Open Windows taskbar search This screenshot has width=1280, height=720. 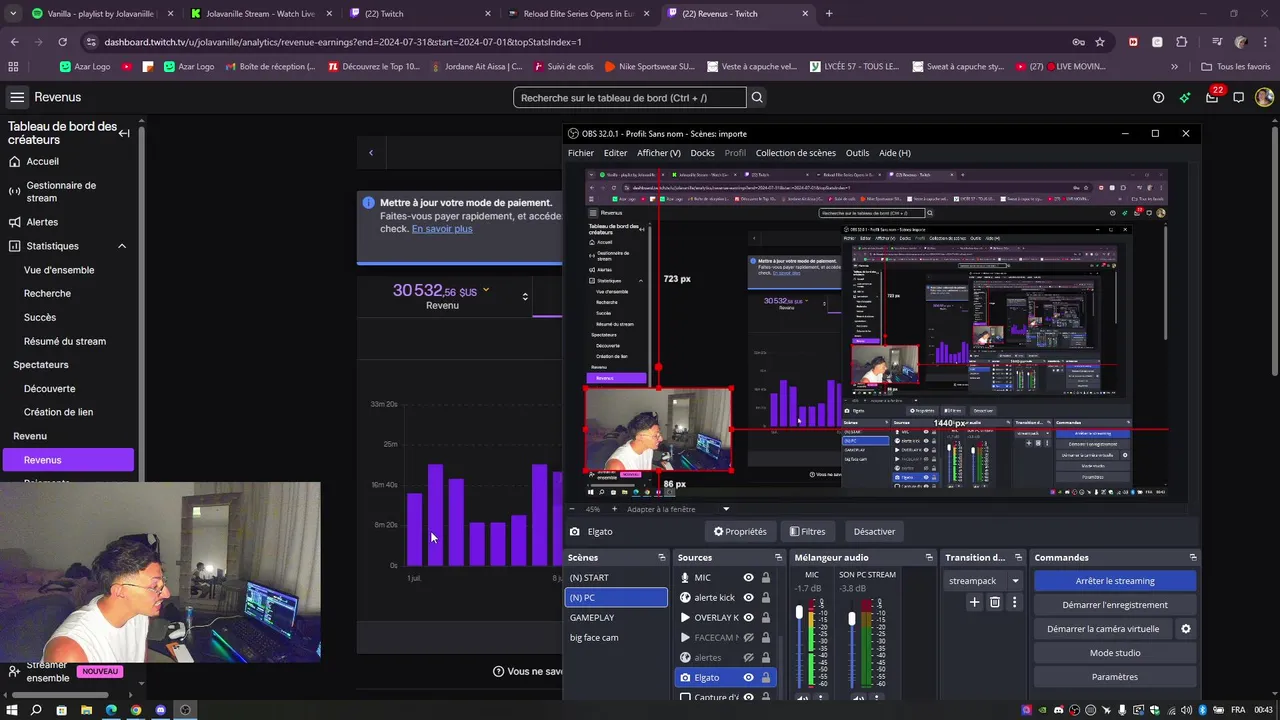(36, 710)
